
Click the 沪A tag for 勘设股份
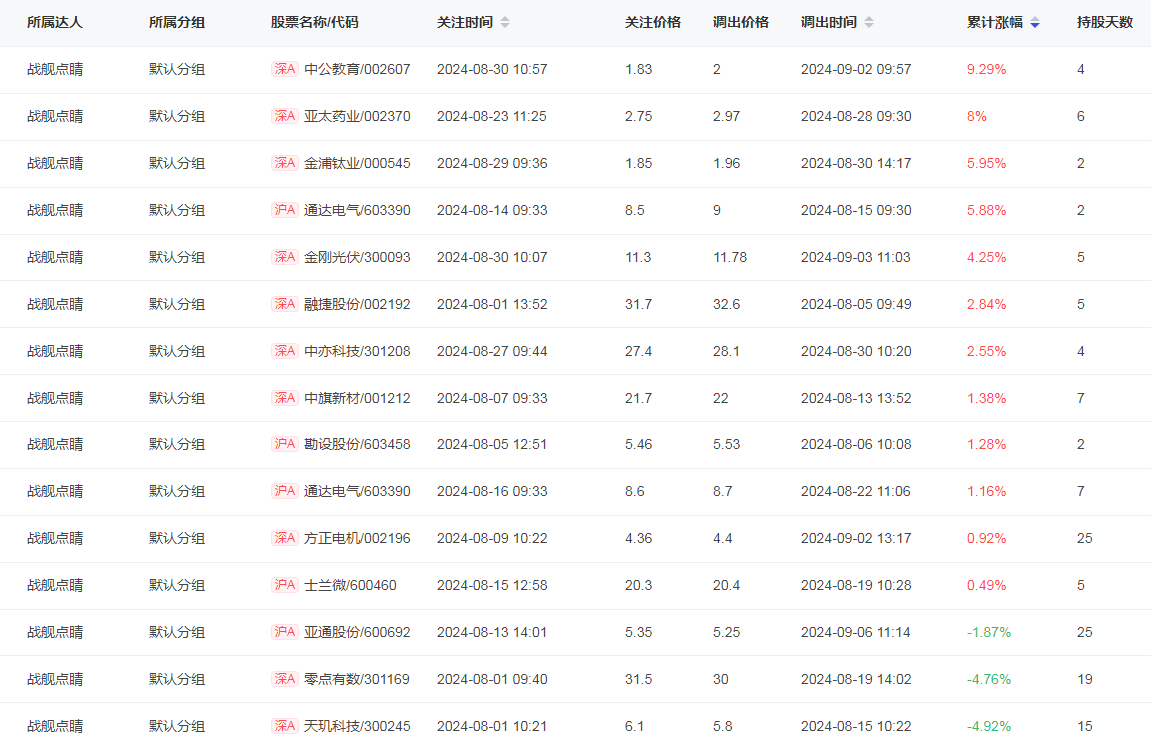(285, 444)
